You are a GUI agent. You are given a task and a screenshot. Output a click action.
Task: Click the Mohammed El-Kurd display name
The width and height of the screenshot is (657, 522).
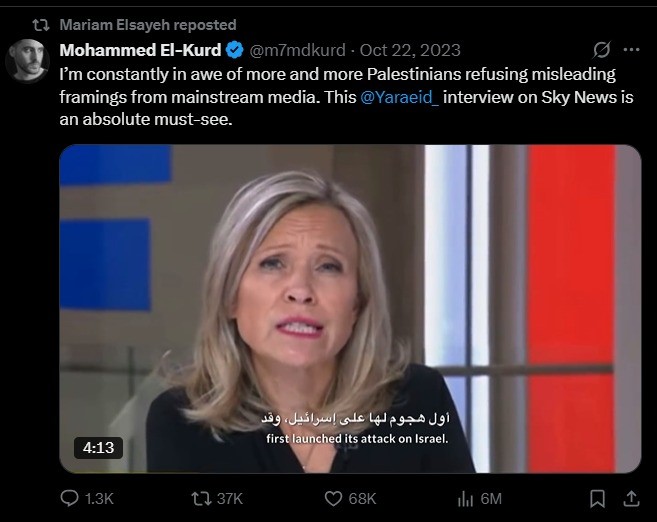[x=140, y=50]
